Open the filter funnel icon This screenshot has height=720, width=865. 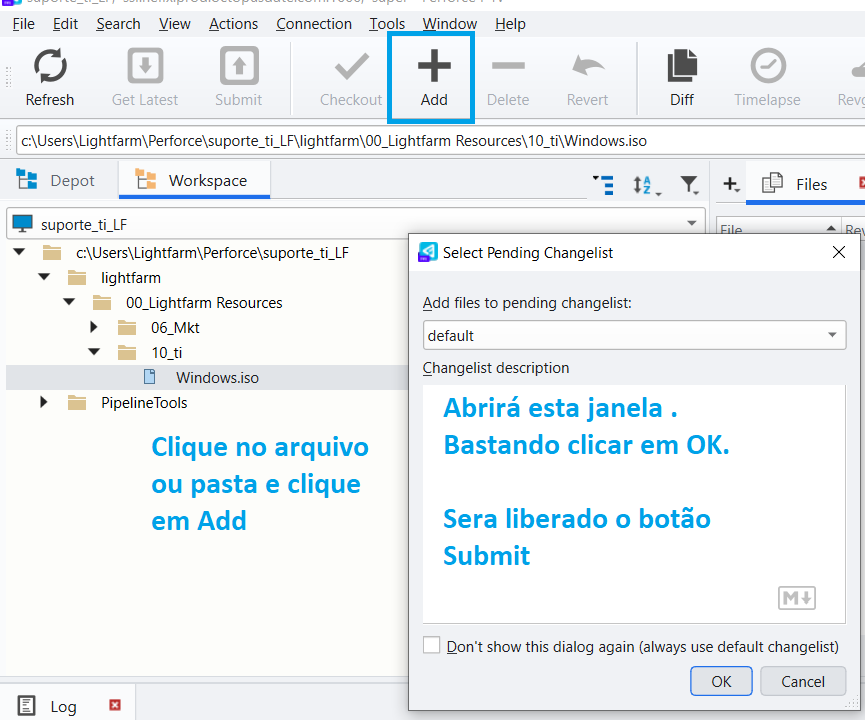(690, 185)
